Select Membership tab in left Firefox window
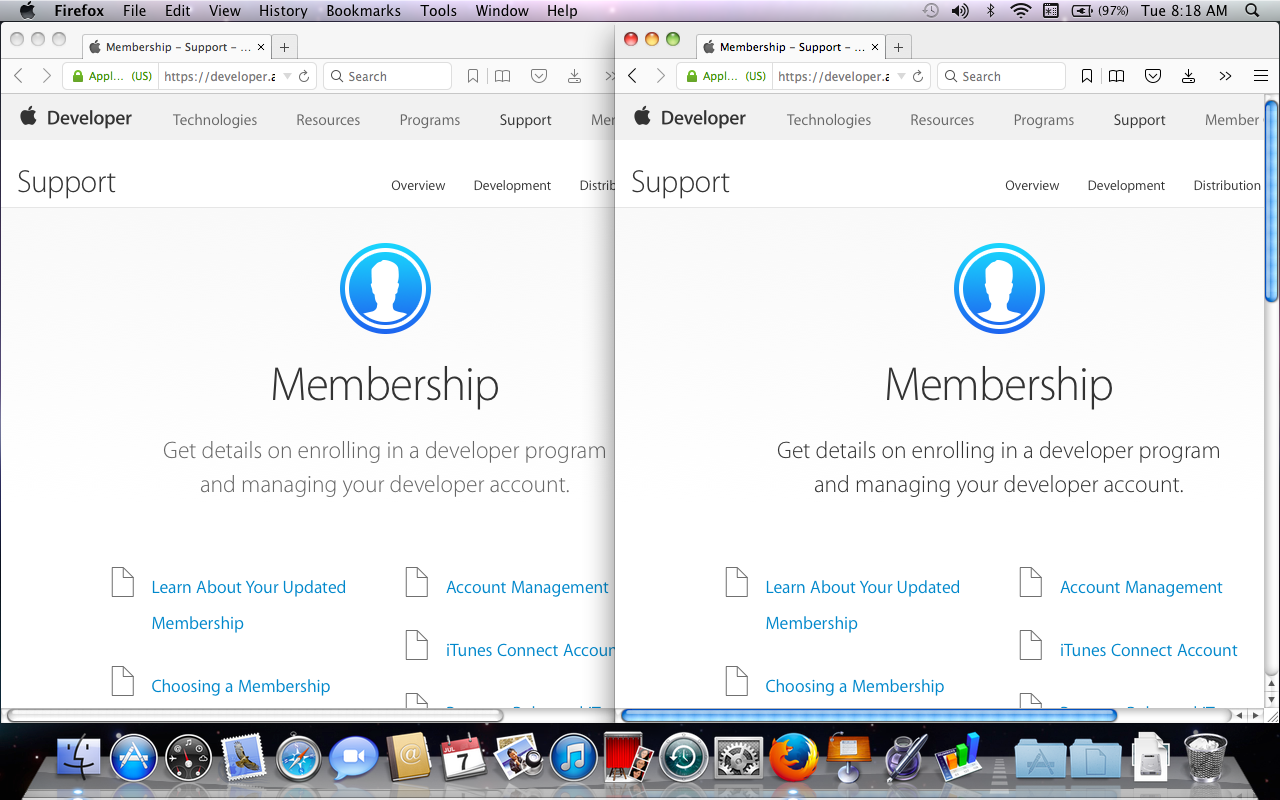The height and width of the screenshot is (800, 1280). (176, 47)
